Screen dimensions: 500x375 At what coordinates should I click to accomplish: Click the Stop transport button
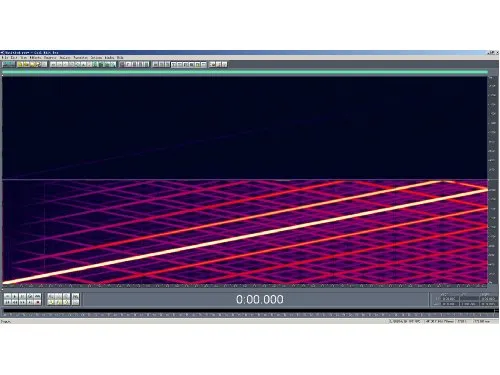click(7, 296)
